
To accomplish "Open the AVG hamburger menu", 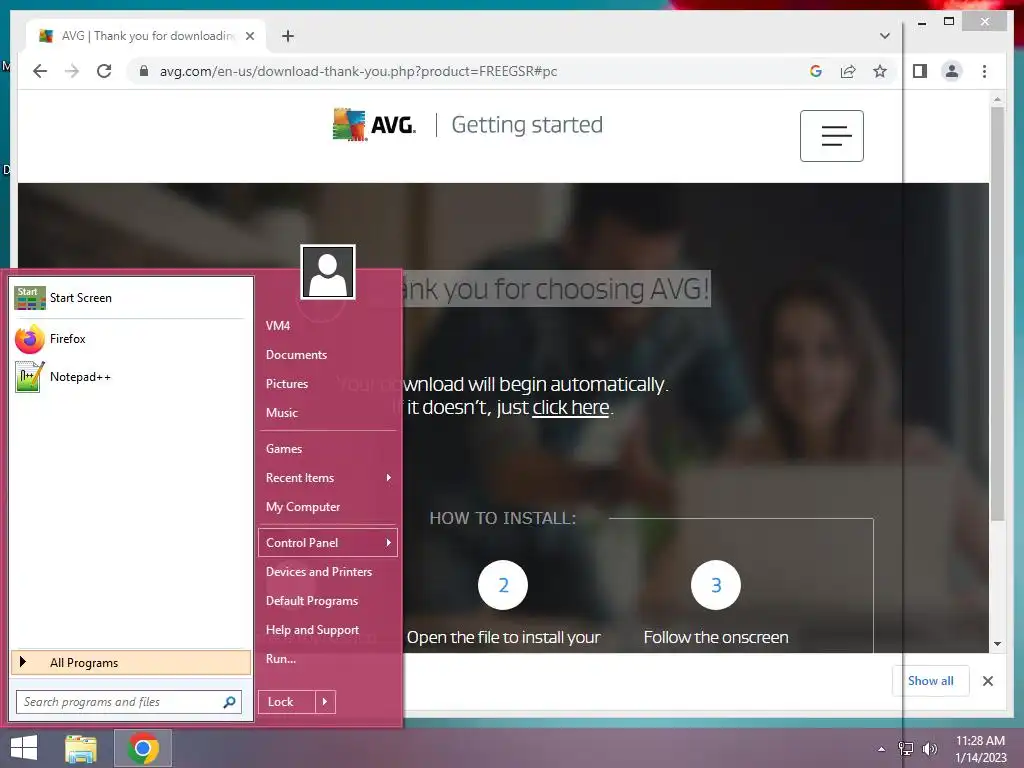I will [x=831, y=136].
